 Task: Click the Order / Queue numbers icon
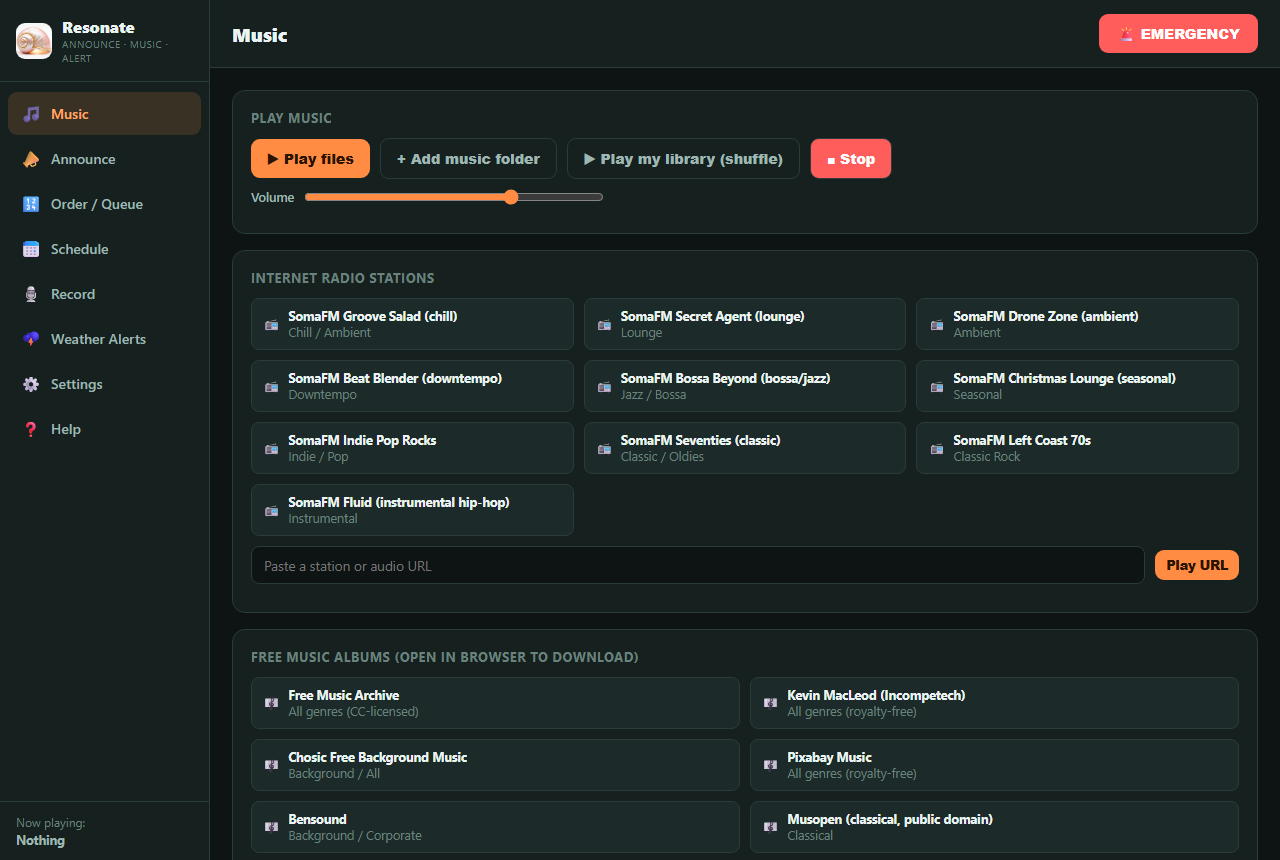pyautogui.click(x=32, y=204)
